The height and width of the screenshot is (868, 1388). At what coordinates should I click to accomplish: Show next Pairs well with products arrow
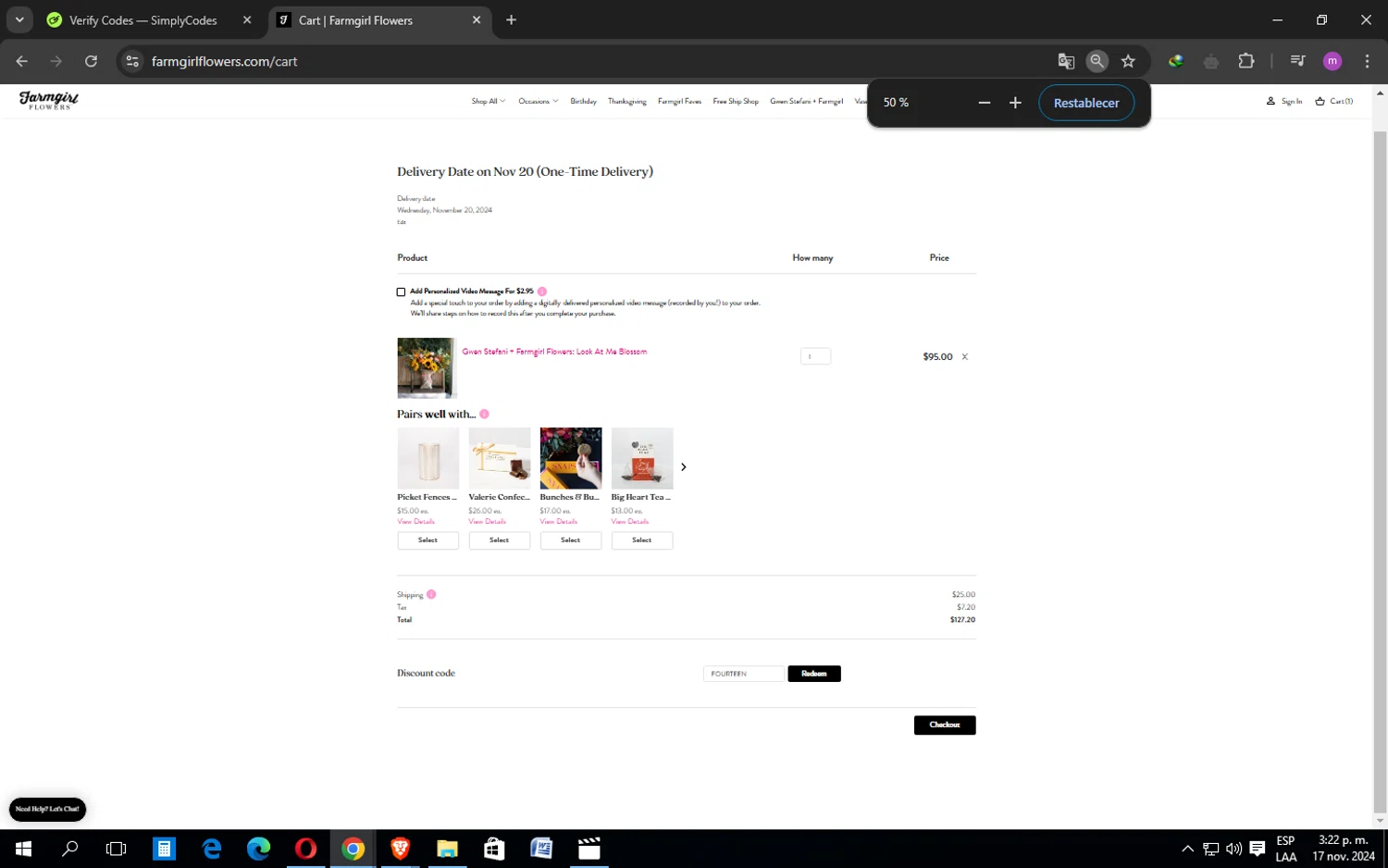coord(683,467)
